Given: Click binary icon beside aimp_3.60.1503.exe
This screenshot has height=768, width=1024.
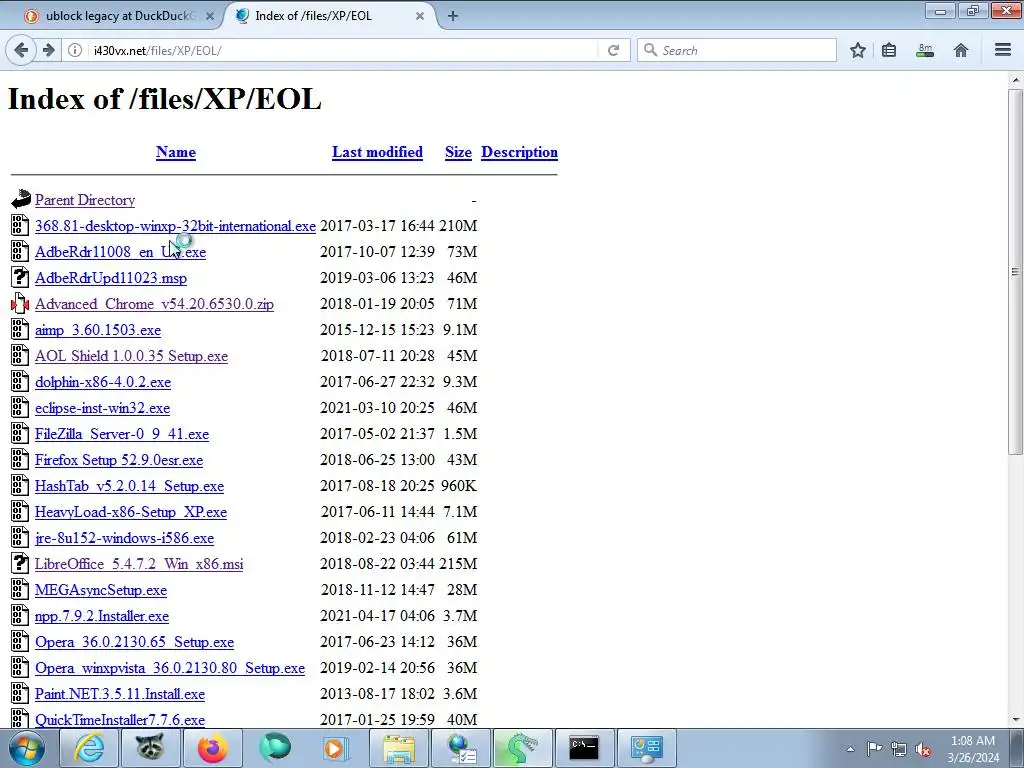Looking at the screenshot, I should click(20, 329).
